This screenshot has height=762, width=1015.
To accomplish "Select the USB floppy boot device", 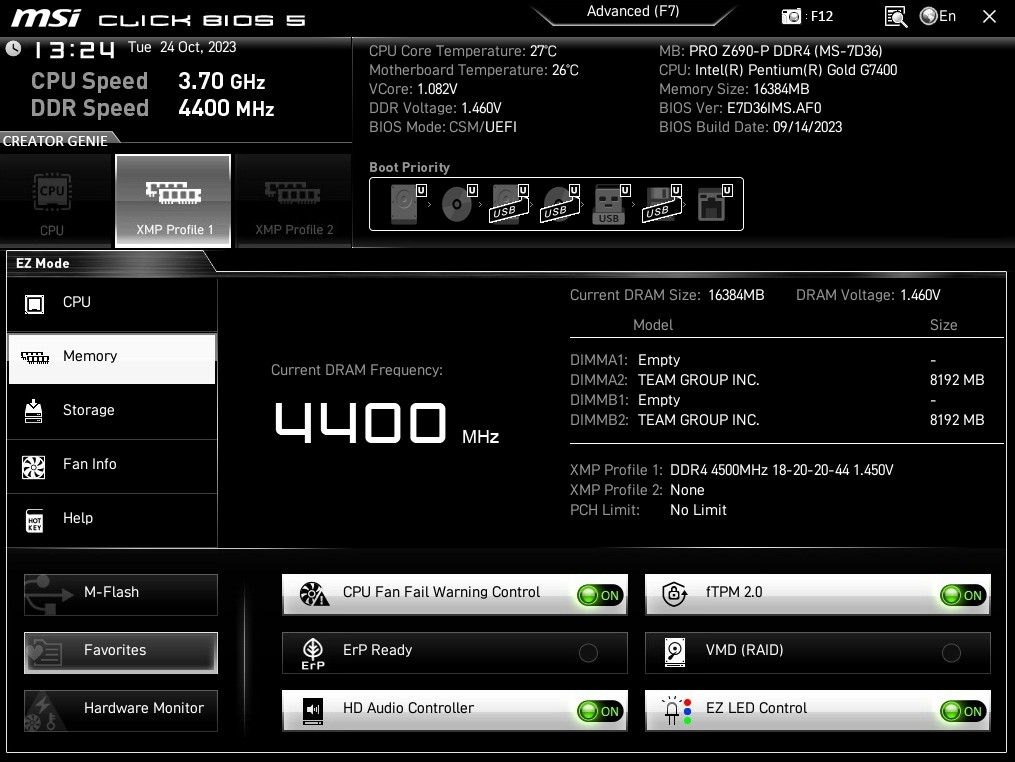I will (x=662, y=204).
